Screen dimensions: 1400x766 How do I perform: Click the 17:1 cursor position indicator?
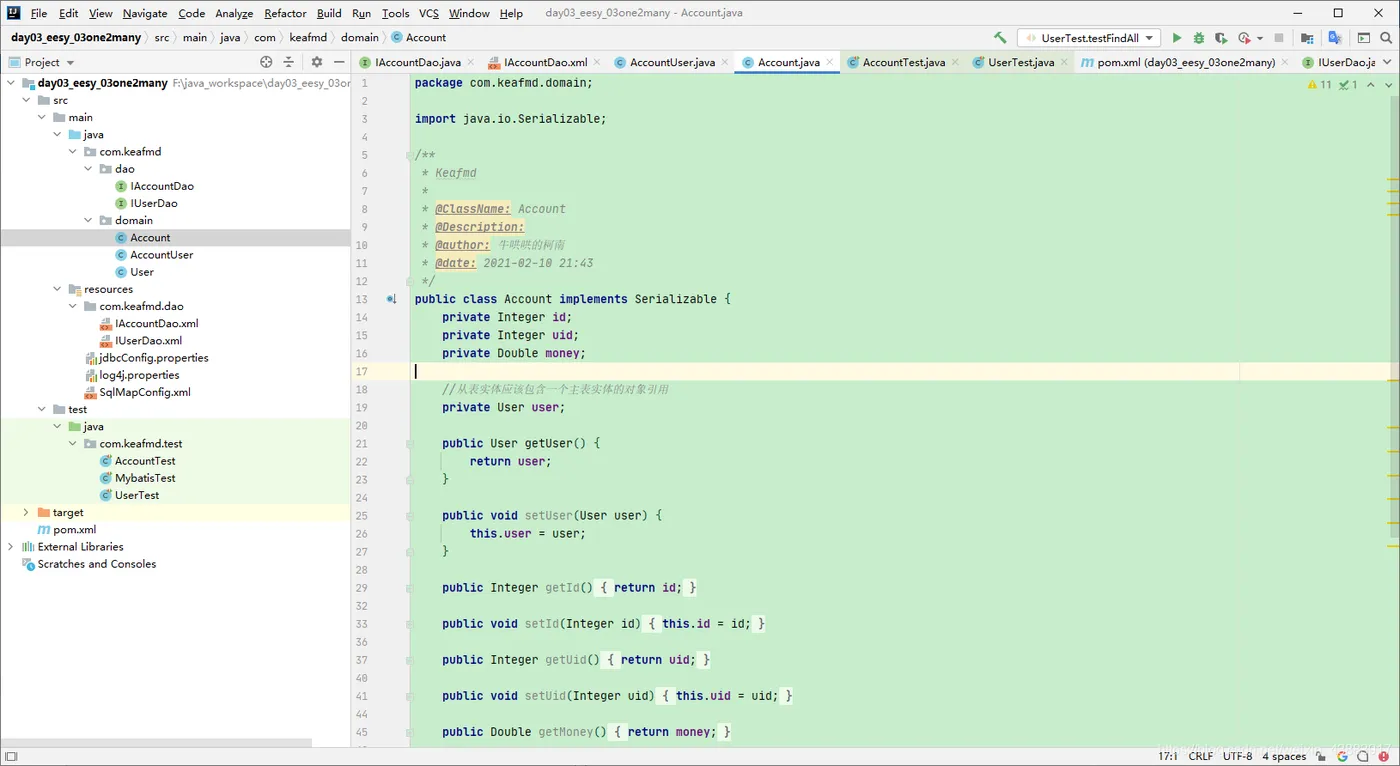(x=1168, y=757)
